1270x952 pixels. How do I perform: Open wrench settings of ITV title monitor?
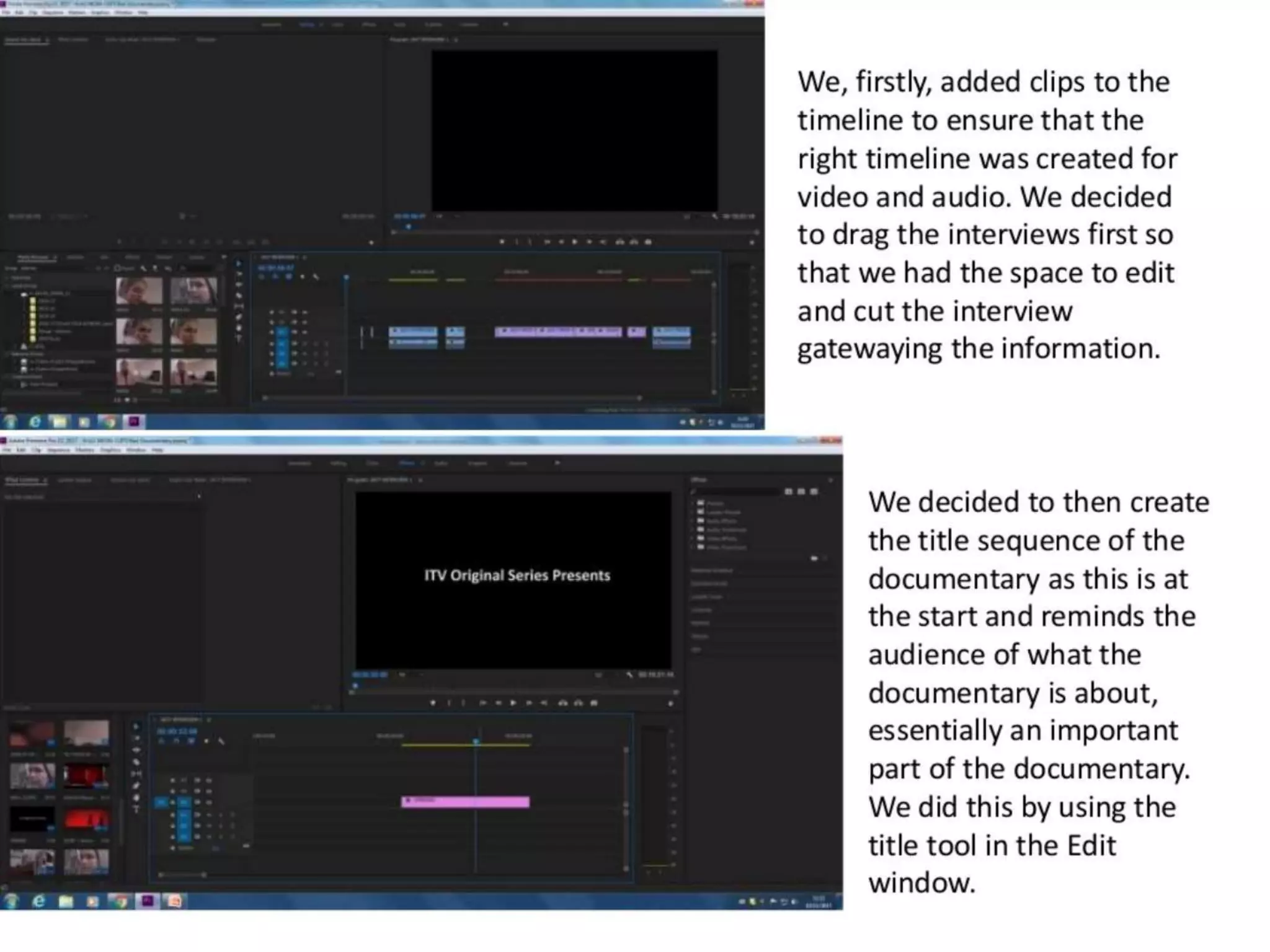[629, 674]
